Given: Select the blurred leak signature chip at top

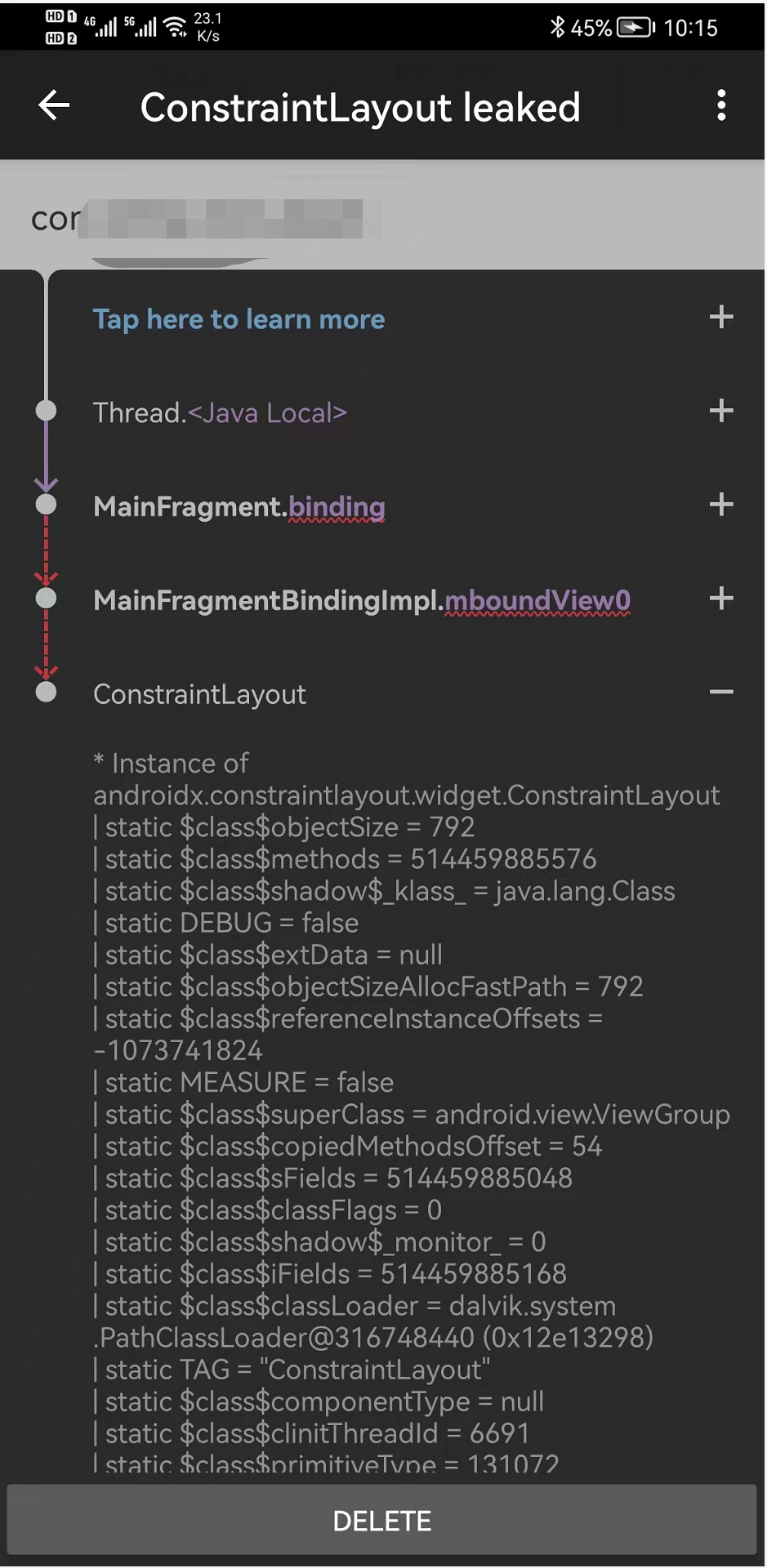Looking at the screenshot, I should pos(204,218).
